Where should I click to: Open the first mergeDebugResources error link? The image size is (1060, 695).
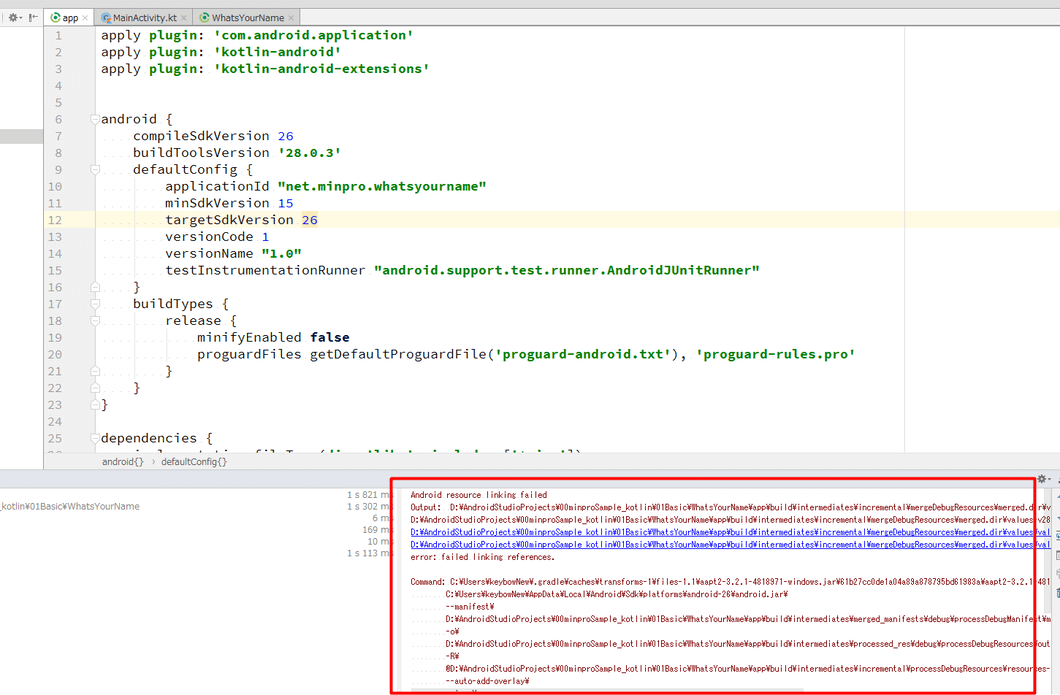pos(700,531)
